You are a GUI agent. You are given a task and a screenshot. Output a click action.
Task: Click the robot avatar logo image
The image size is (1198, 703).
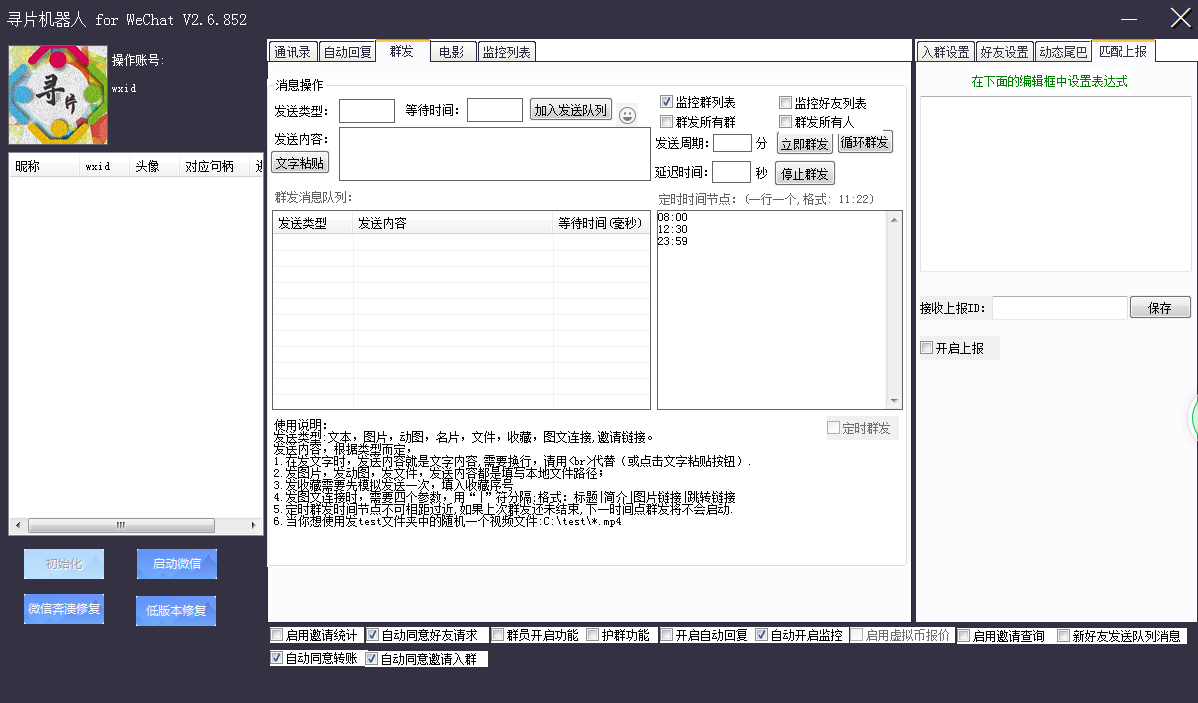(x=58, y=95)
